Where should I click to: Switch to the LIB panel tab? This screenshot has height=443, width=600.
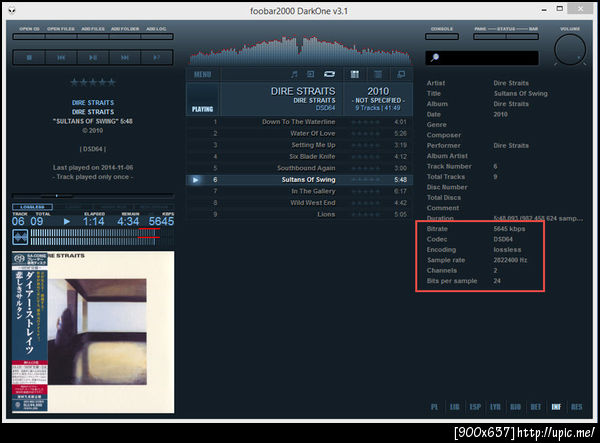tap(455, 407)
